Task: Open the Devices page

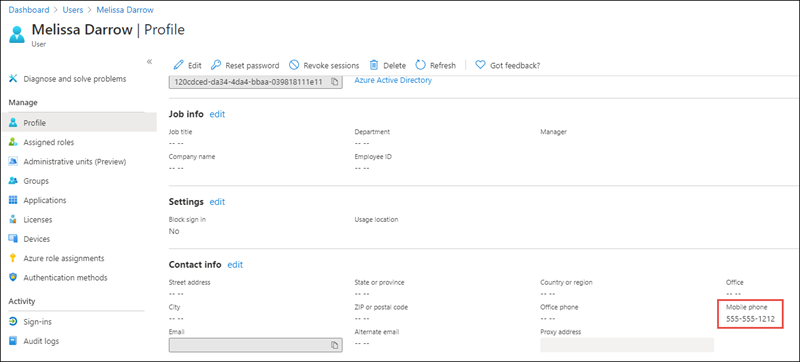Action: tap(37, 239)
